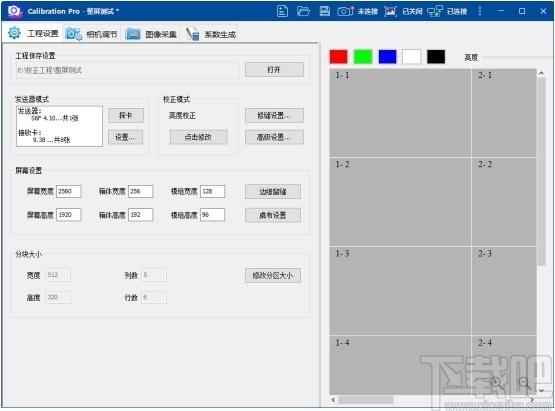This screenshot has height=411, width=555.
Task: Zoom in with the magnifier plus icon
Action: (x=496, y=382)
